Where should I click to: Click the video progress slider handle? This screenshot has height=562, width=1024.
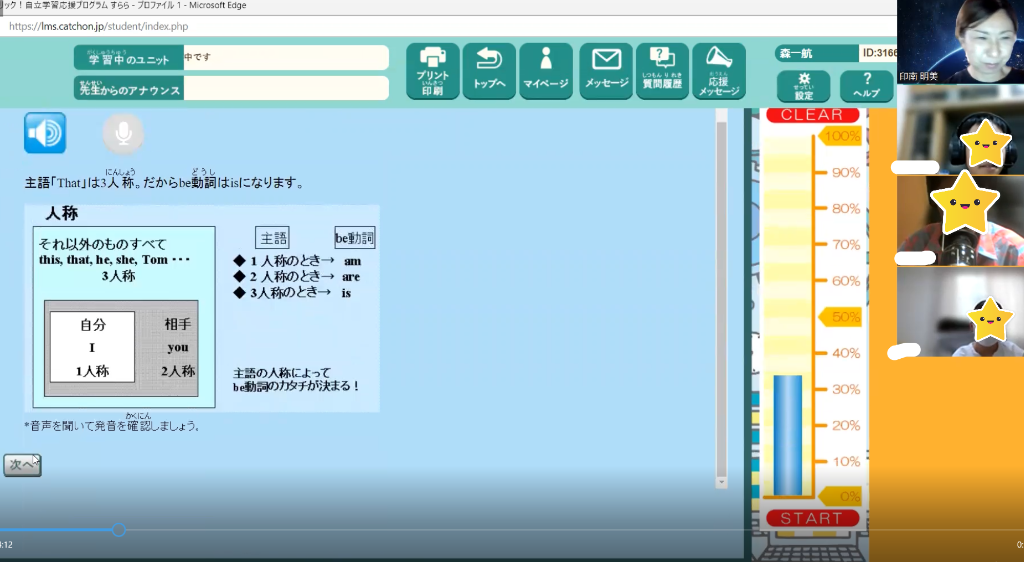[x=118, y=530]
